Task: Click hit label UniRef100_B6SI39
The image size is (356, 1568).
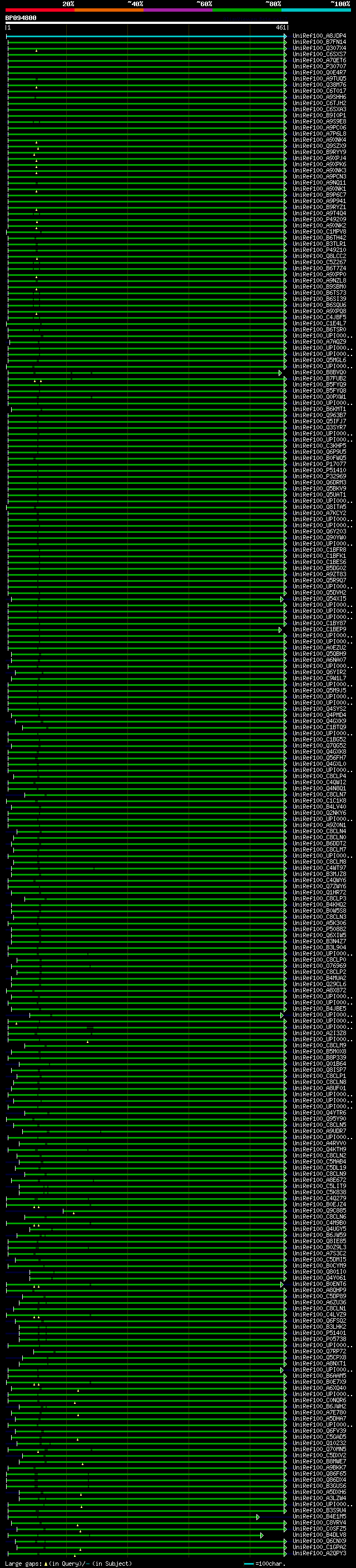Action: 319,299
